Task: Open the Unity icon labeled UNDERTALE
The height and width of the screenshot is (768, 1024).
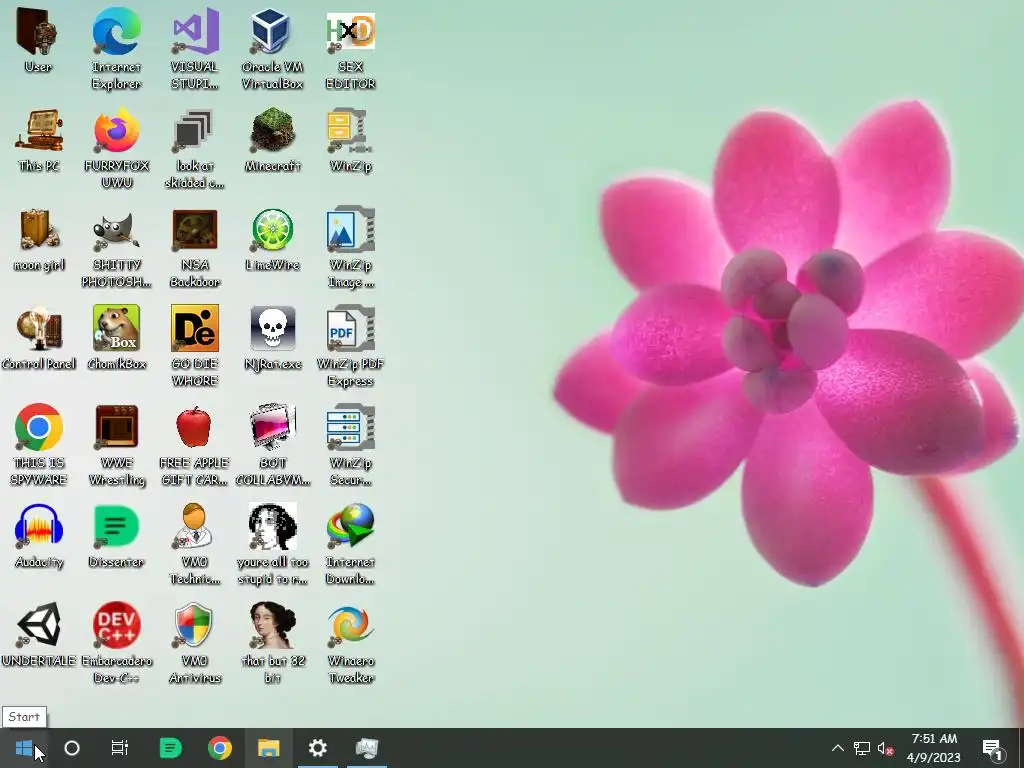Action: 39,626
